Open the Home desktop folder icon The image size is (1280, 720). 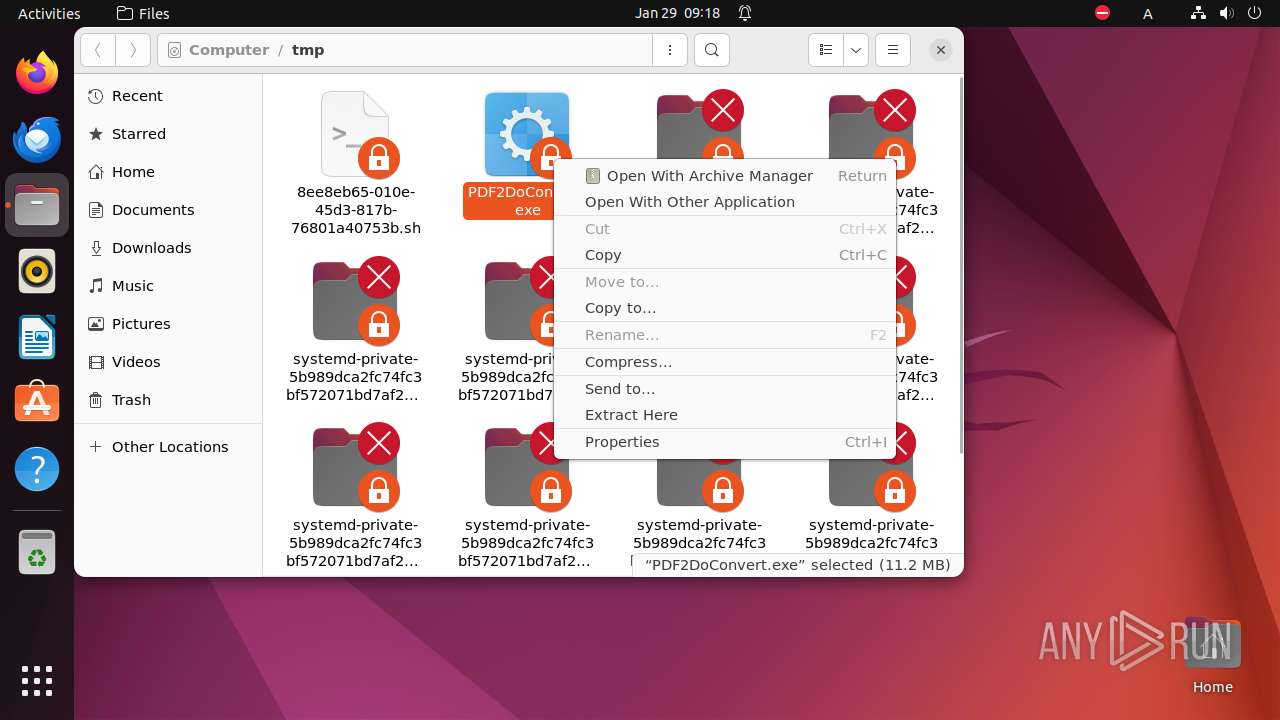coord(1212,656)
